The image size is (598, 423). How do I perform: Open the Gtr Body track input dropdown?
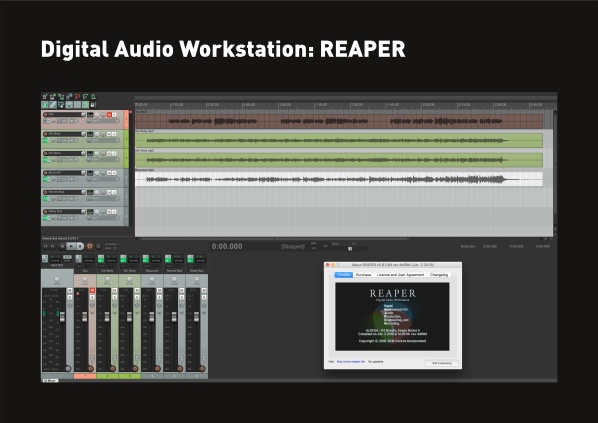[103, 140]
